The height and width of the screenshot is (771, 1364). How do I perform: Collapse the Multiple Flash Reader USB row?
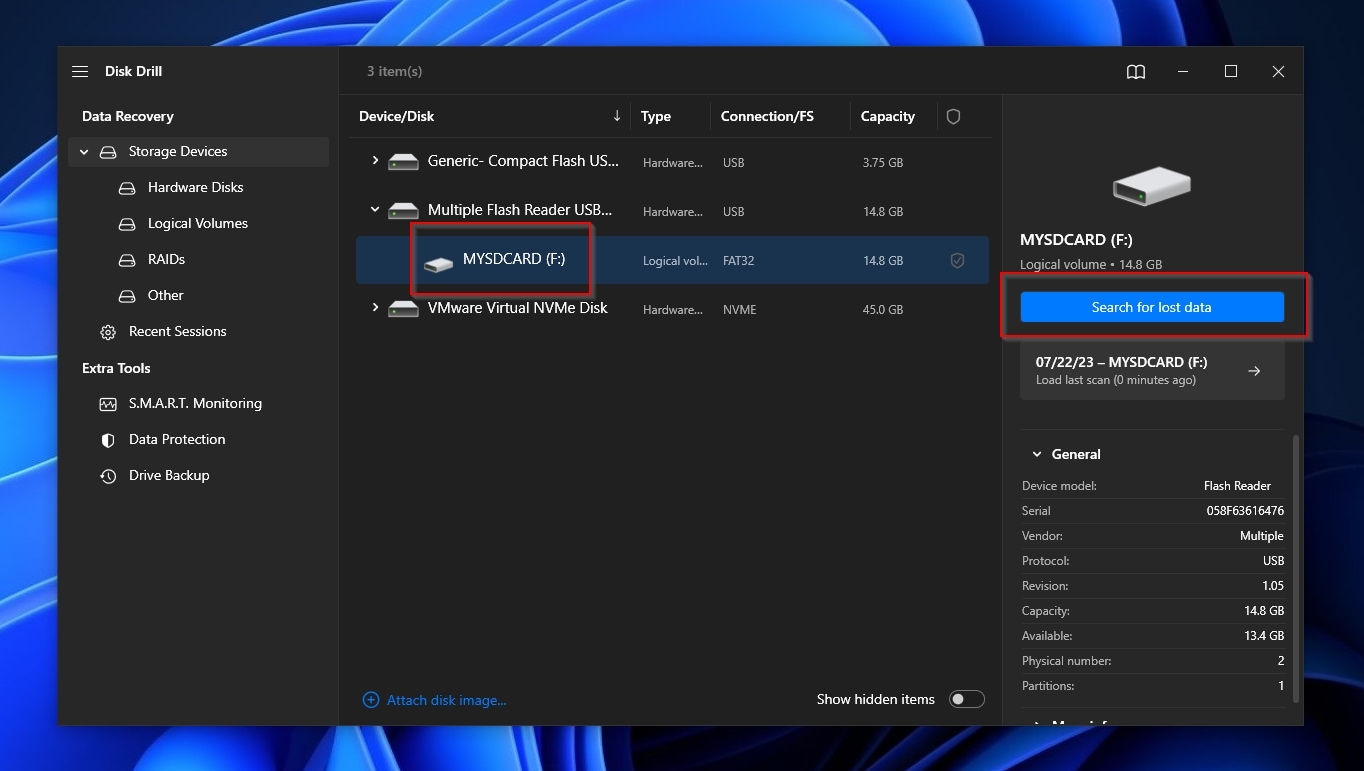(x=375, y=210)
